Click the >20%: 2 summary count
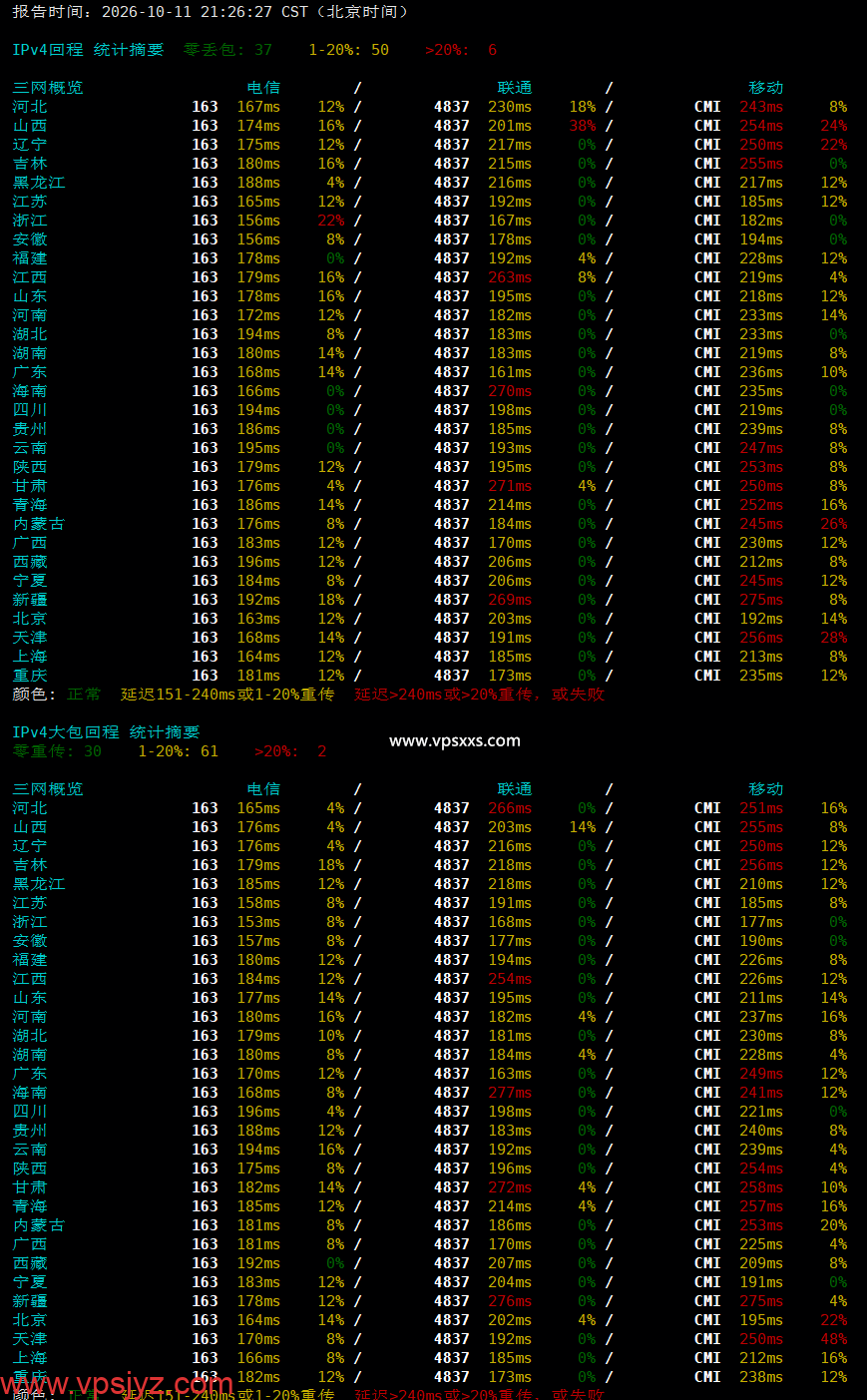This screenshot has height=1400, width=867. 290,751
